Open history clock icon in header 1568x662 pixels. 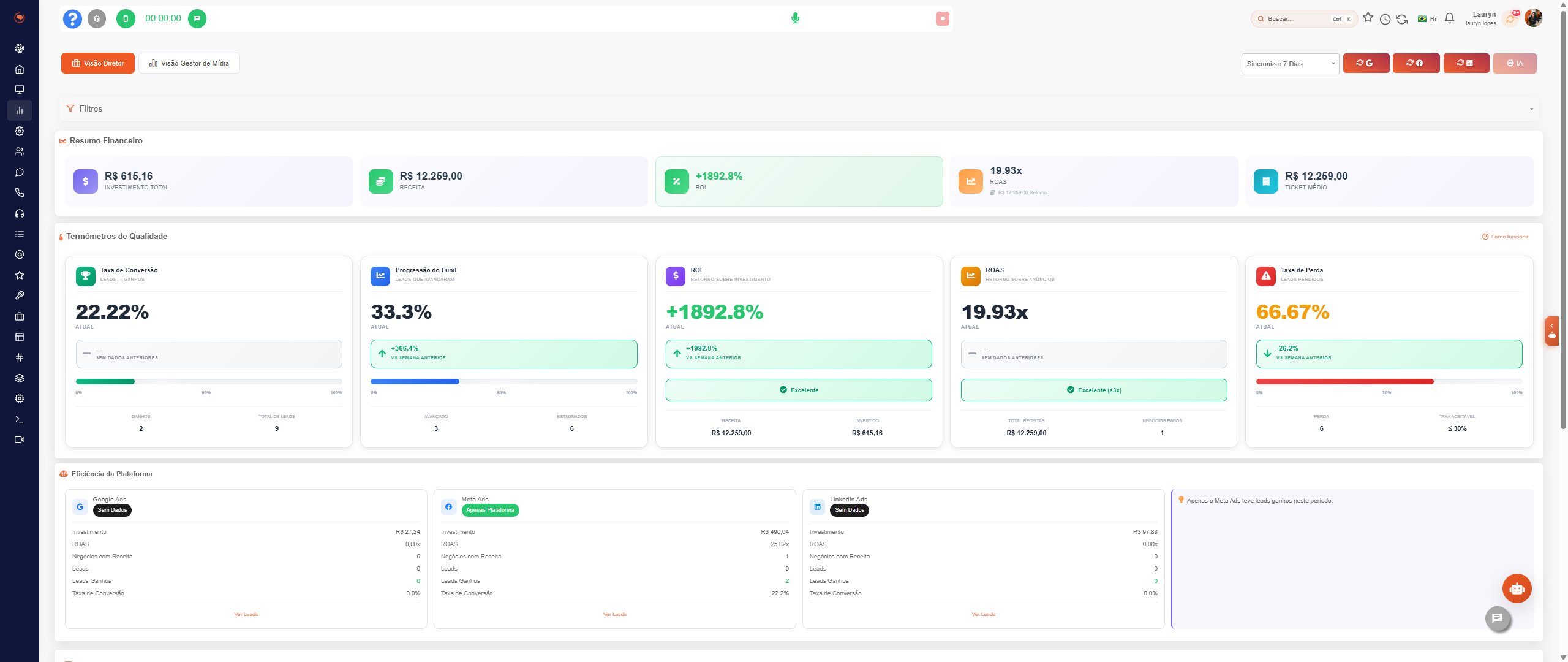(1385, 19)
